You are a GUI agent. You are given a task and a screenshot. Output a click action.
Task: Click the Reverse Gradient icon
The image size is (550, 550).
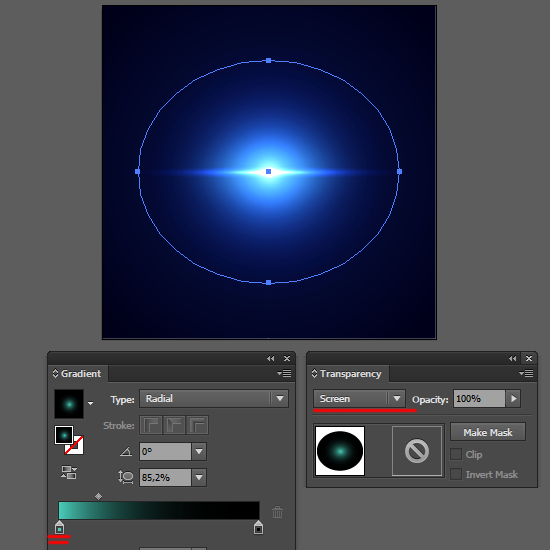69,472
